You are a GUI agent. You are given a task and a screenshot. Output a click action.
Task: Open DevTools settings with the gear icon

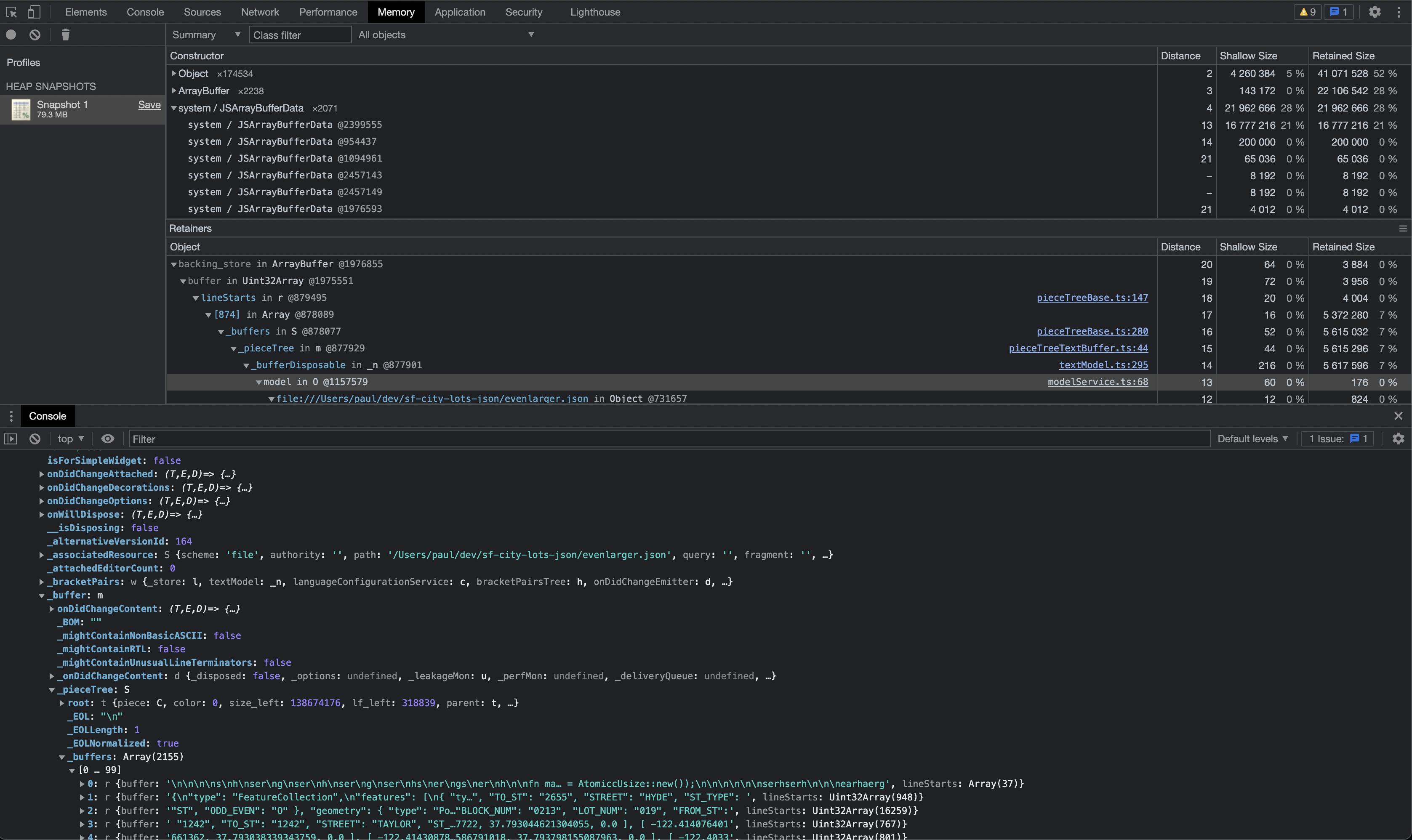tap(1376, 12)
